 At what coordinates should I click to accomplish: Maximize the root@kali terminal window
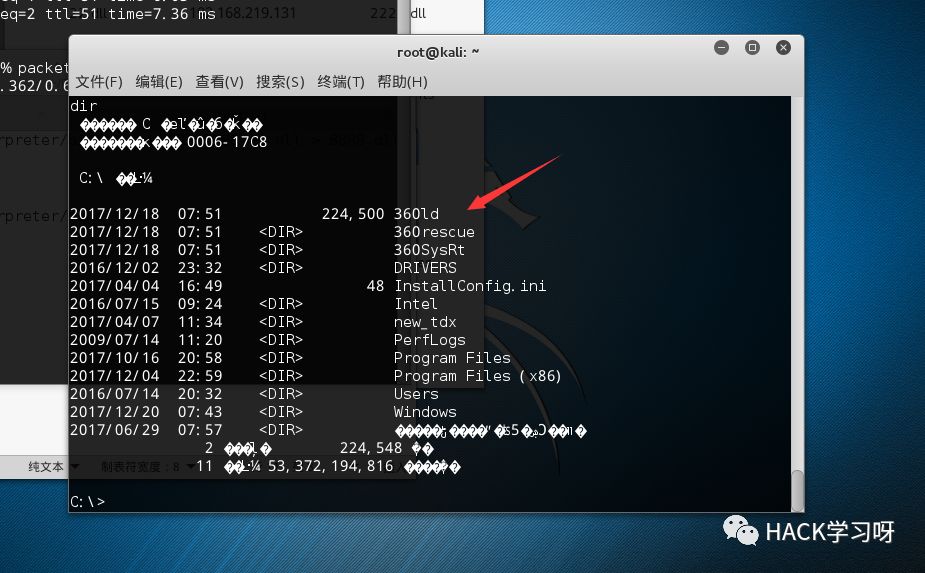[x=752, y=48]
